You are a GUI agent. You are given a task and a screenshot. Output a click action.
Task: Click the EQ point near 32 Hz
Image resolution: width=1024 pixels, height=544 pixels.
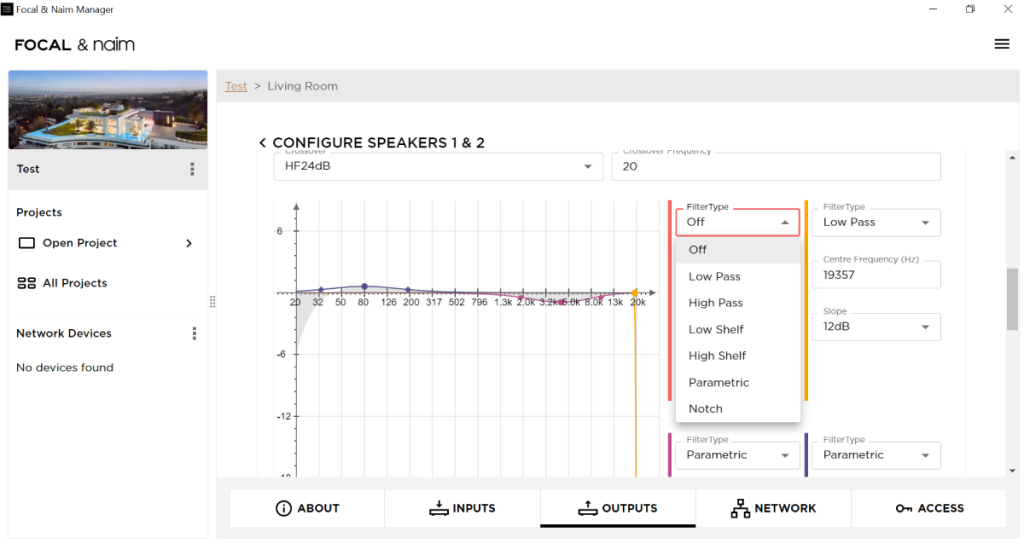click(x=321, y=289)
